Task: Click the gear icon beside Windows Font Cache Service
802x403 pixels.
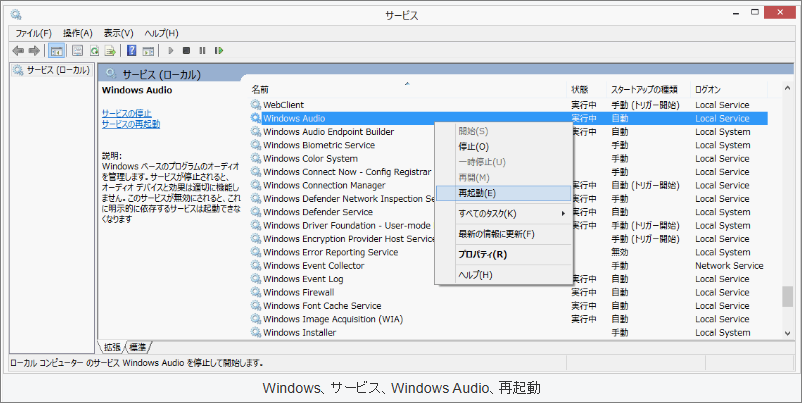Action: click(255, 306)
